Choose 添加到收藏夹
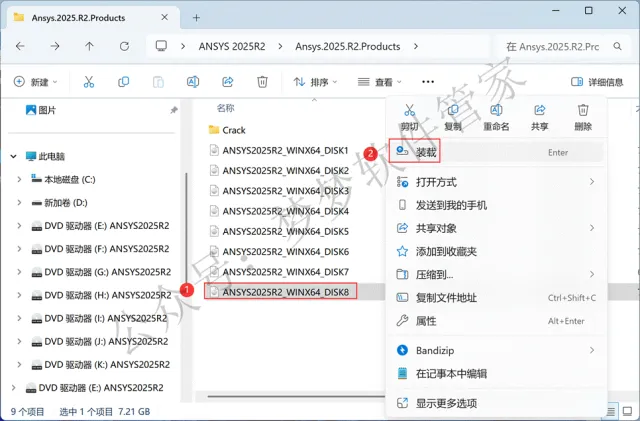 point(496,251)
